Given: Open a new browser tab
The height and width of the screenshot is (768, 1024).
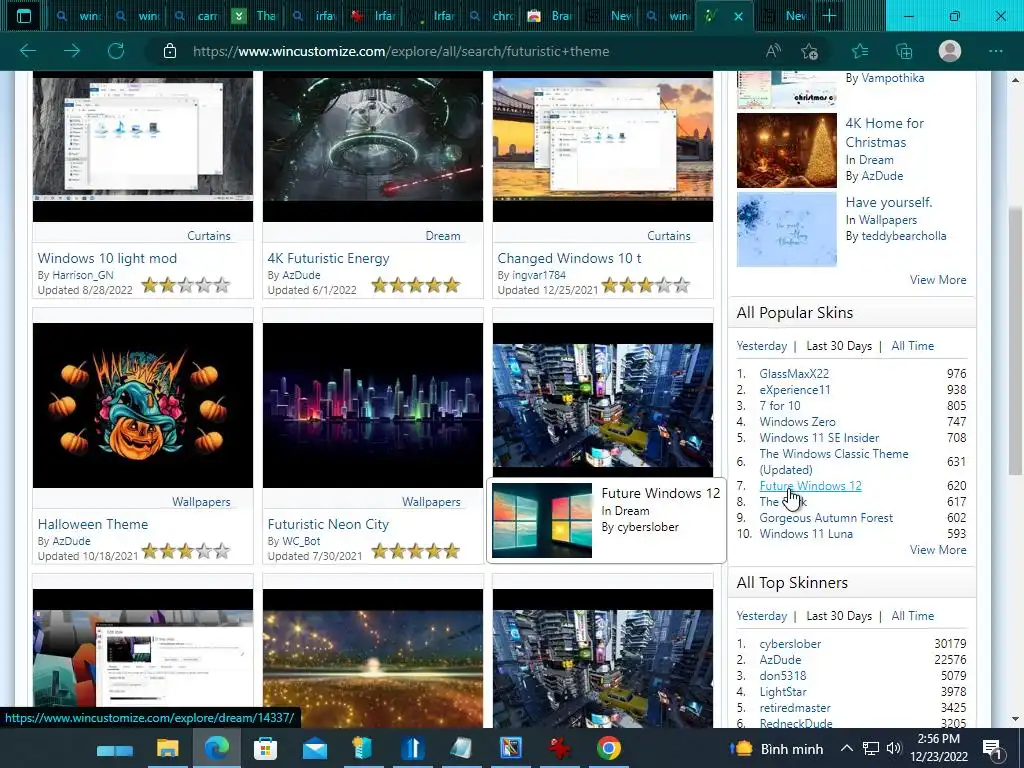Looking at the screenshot, I should (829, 16).
